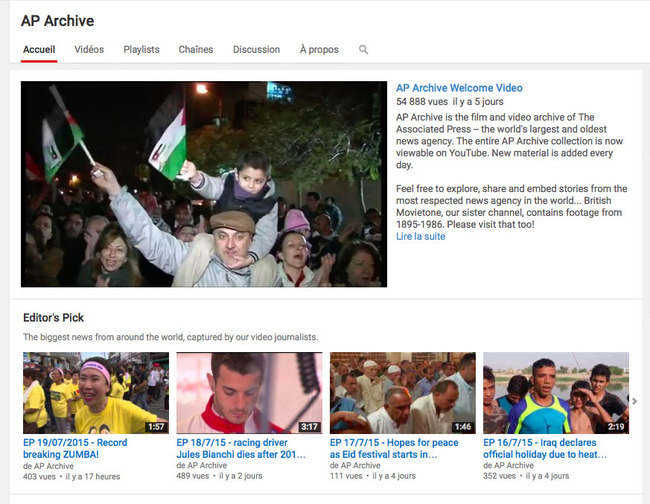
Task: Click 'de AP Archive' under the Iraq holiday video
Action: click(x=509, y=465)
